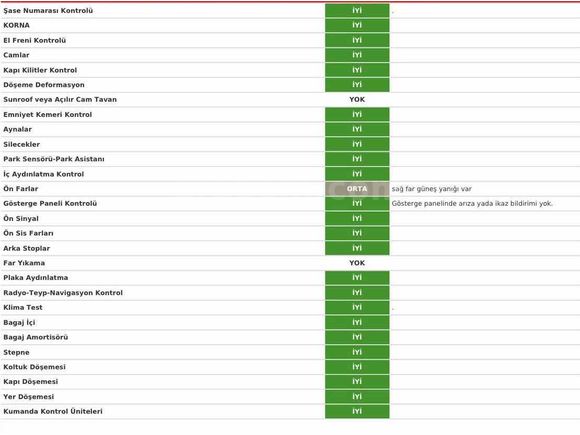This screenshot has height=435, width=580.
Task: Click İYİ status for Emniyet Kemeri Kontrol
Action: (x=357, y=115)
